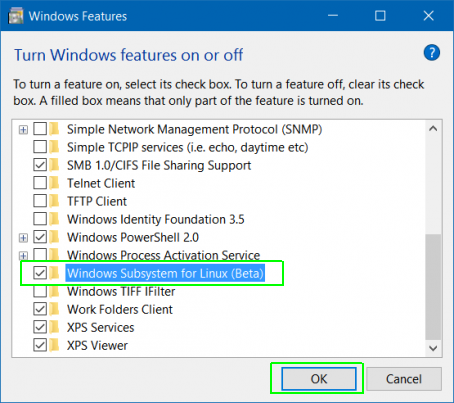Click folder icon beside Windows TIFF IFilter

[54, 292]
